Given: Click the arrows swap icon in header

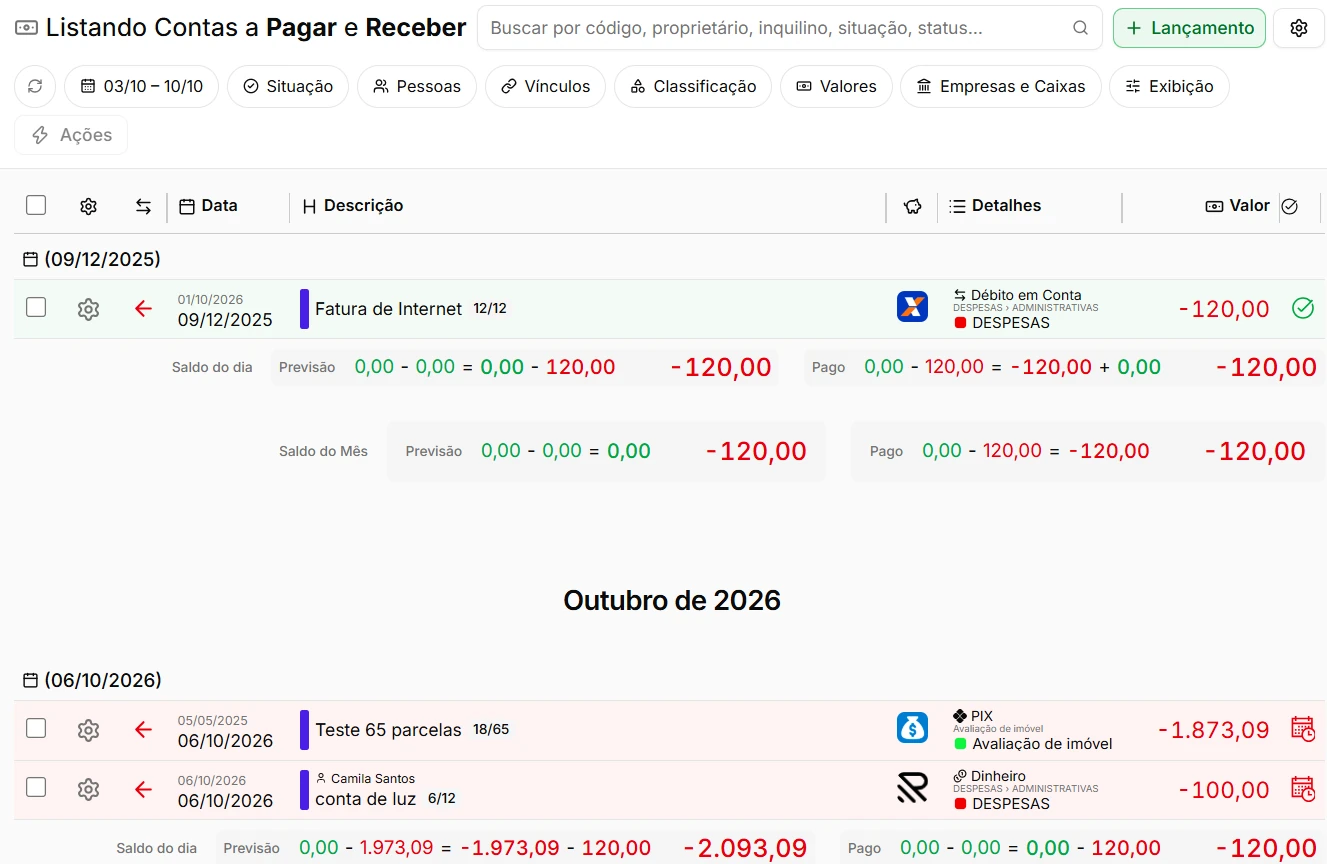Looking at the screenshot, I should 144,206.
